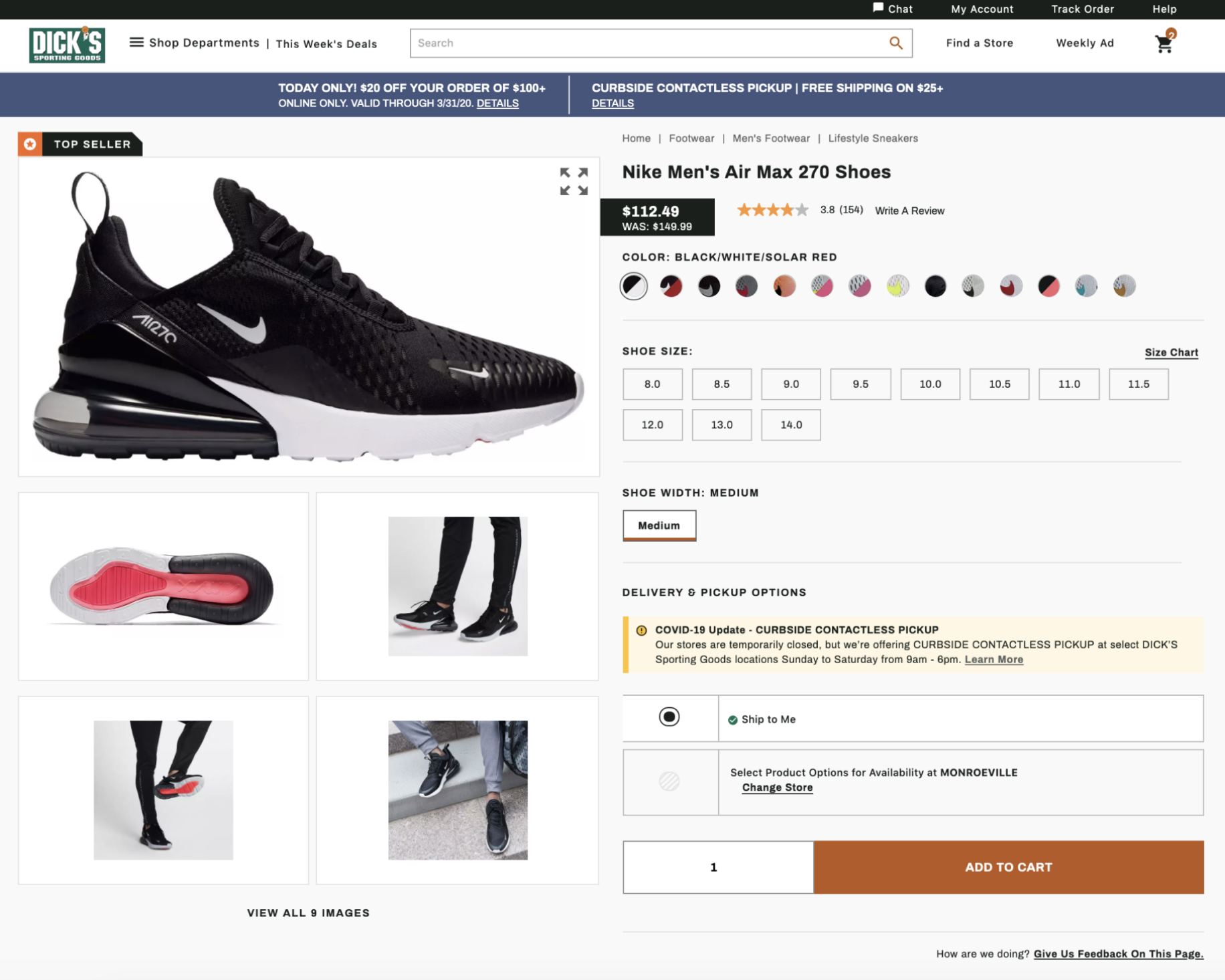The width and height of the screenshot is (1225, 980).
Task: Open the thumbnail of legs wearing black pants
Action: tap(457, 586)
